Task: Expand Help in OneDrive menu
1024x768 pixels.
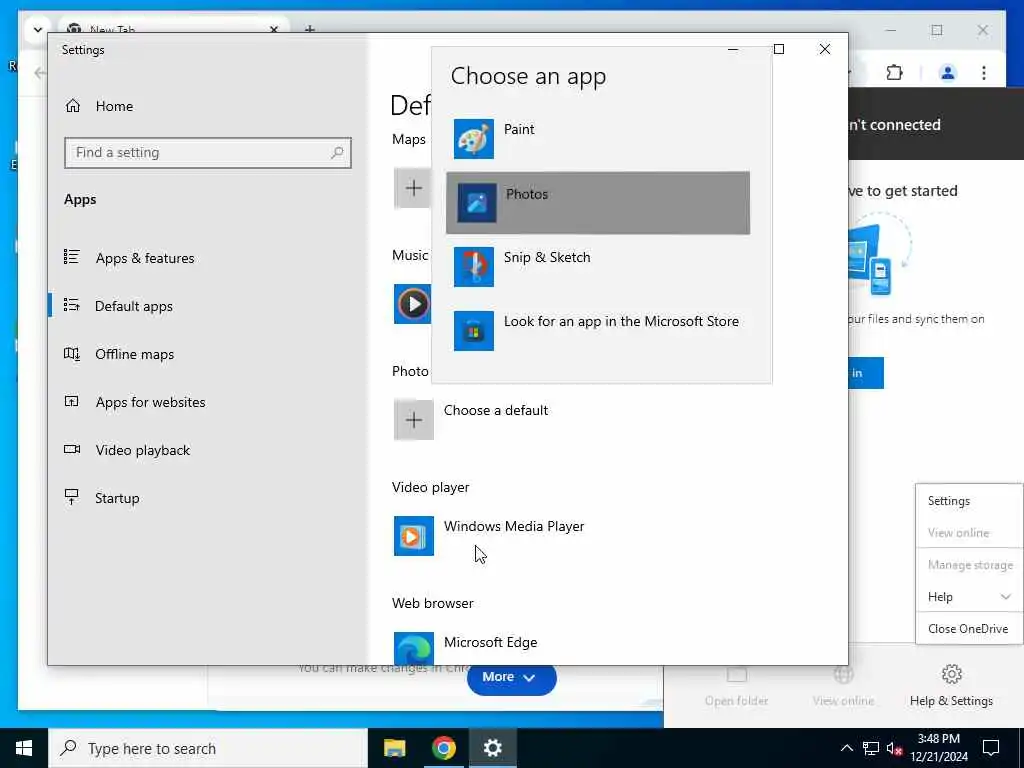Action: (969, 597)
